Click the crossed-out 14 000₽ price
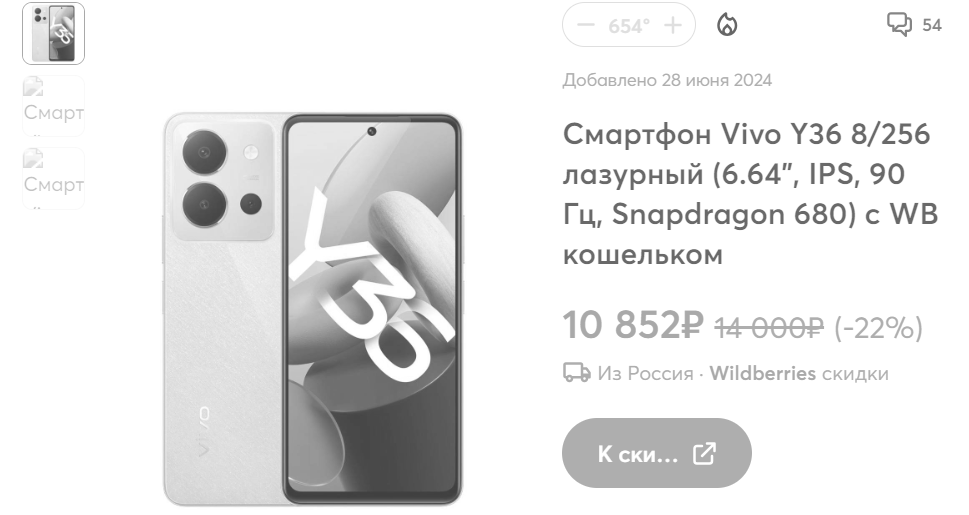 point(769,328)
